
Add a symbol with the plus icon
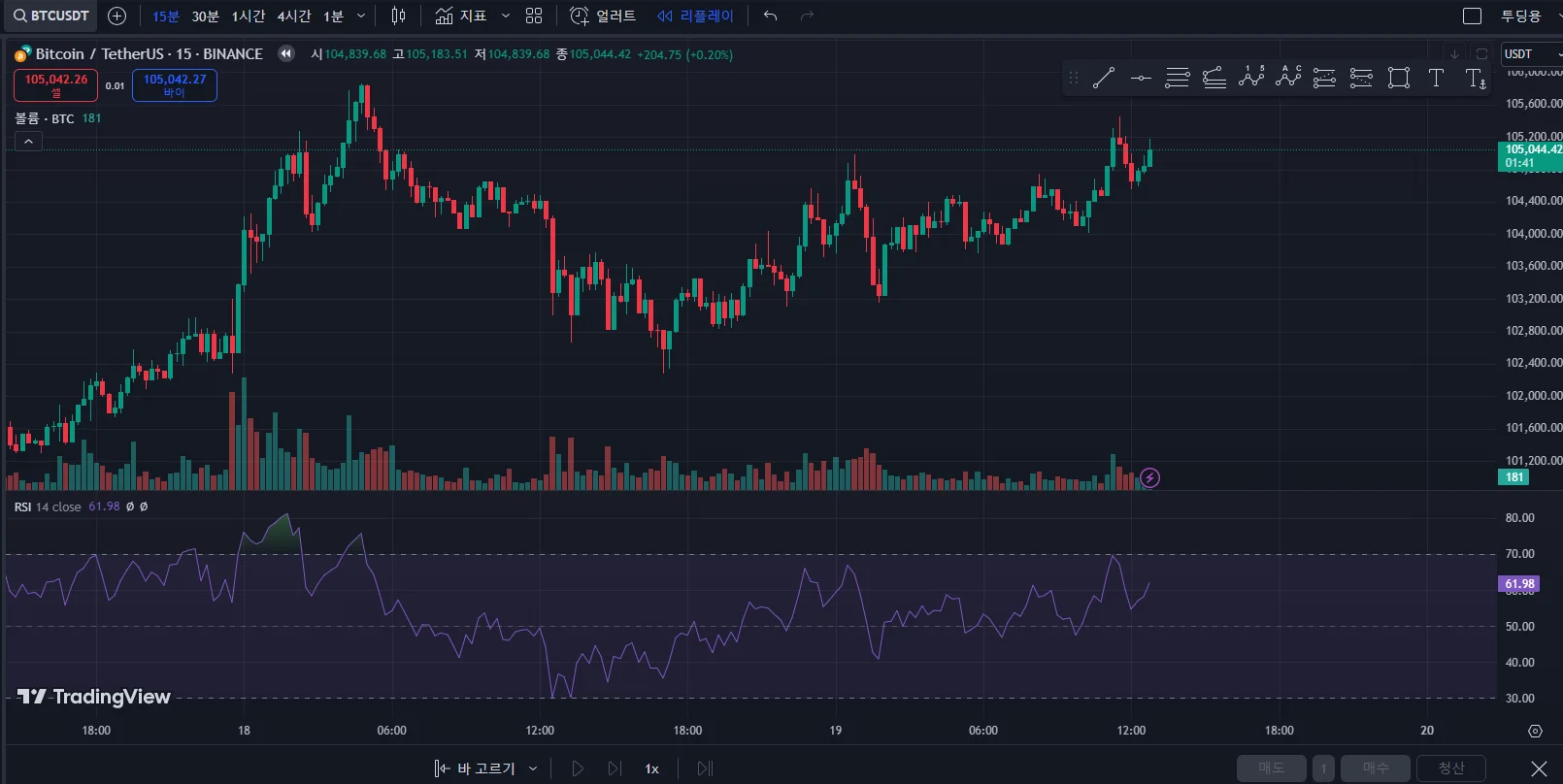point(116,16)
